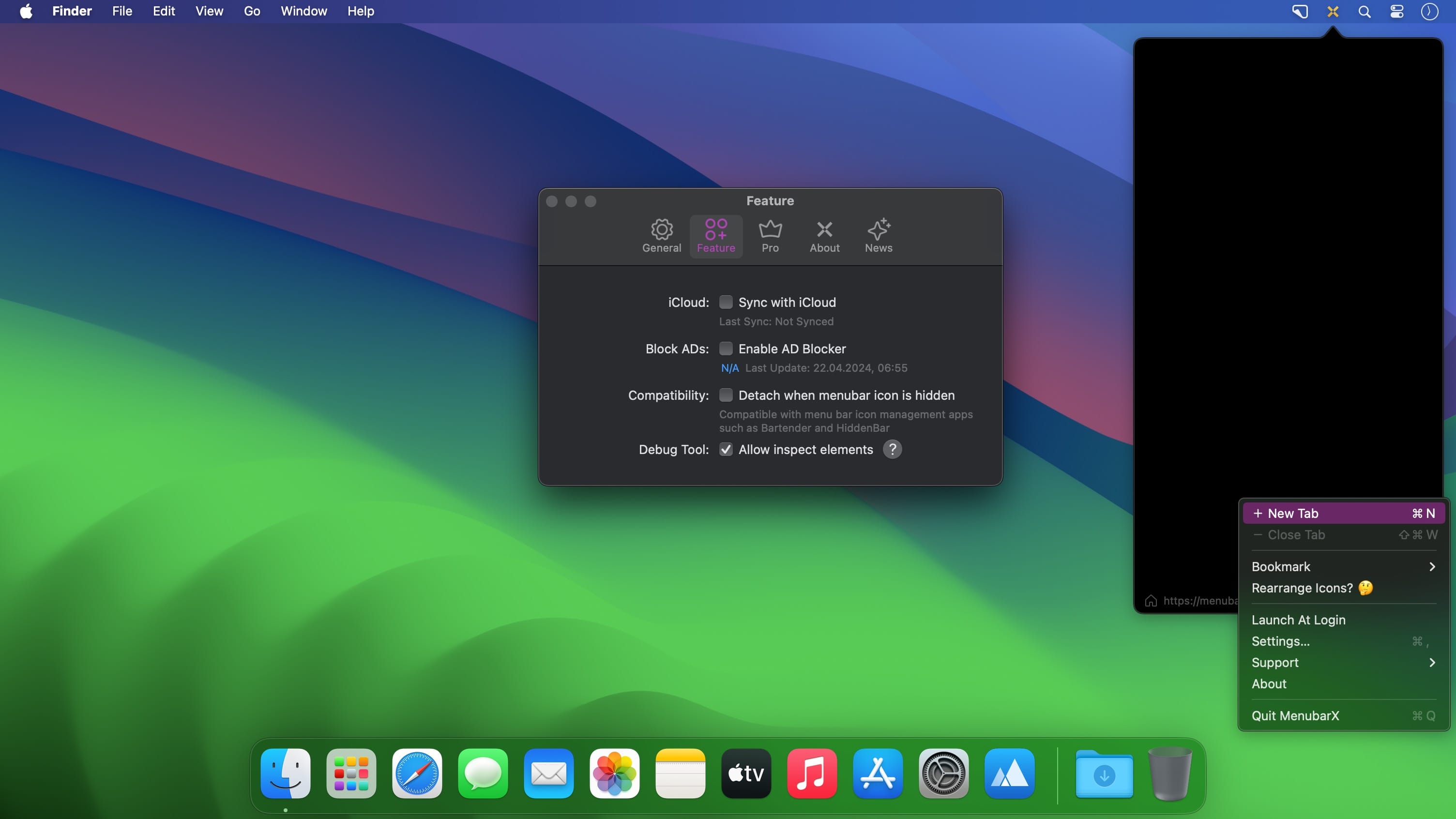Click the MenubarX icon in menu bar

(x=1333, y=11)
